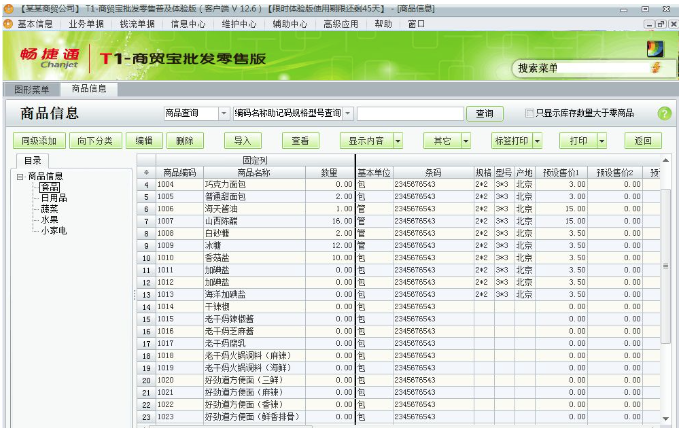680x428 pixels.
Task: Select the 目录 tab in left panel
Action: click(x=33, y=160)
